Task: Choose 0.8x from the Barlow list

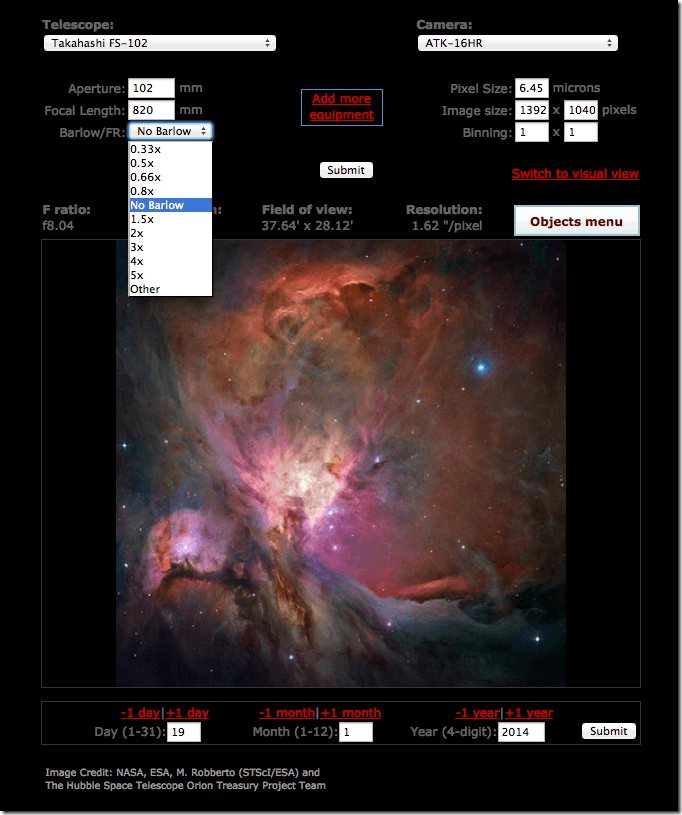Action: (170, 191)
